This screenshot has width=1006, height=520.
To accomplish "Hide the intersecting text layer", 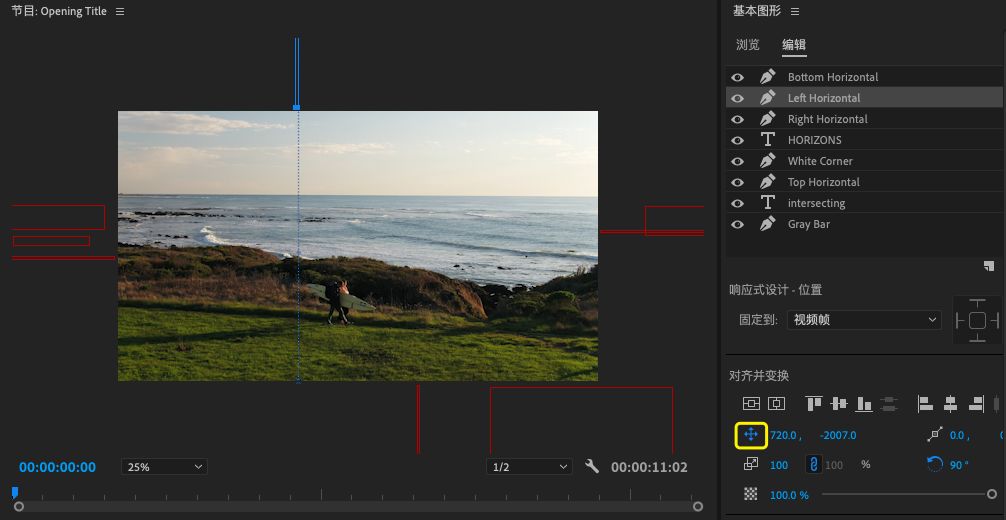I will [738, 203].
